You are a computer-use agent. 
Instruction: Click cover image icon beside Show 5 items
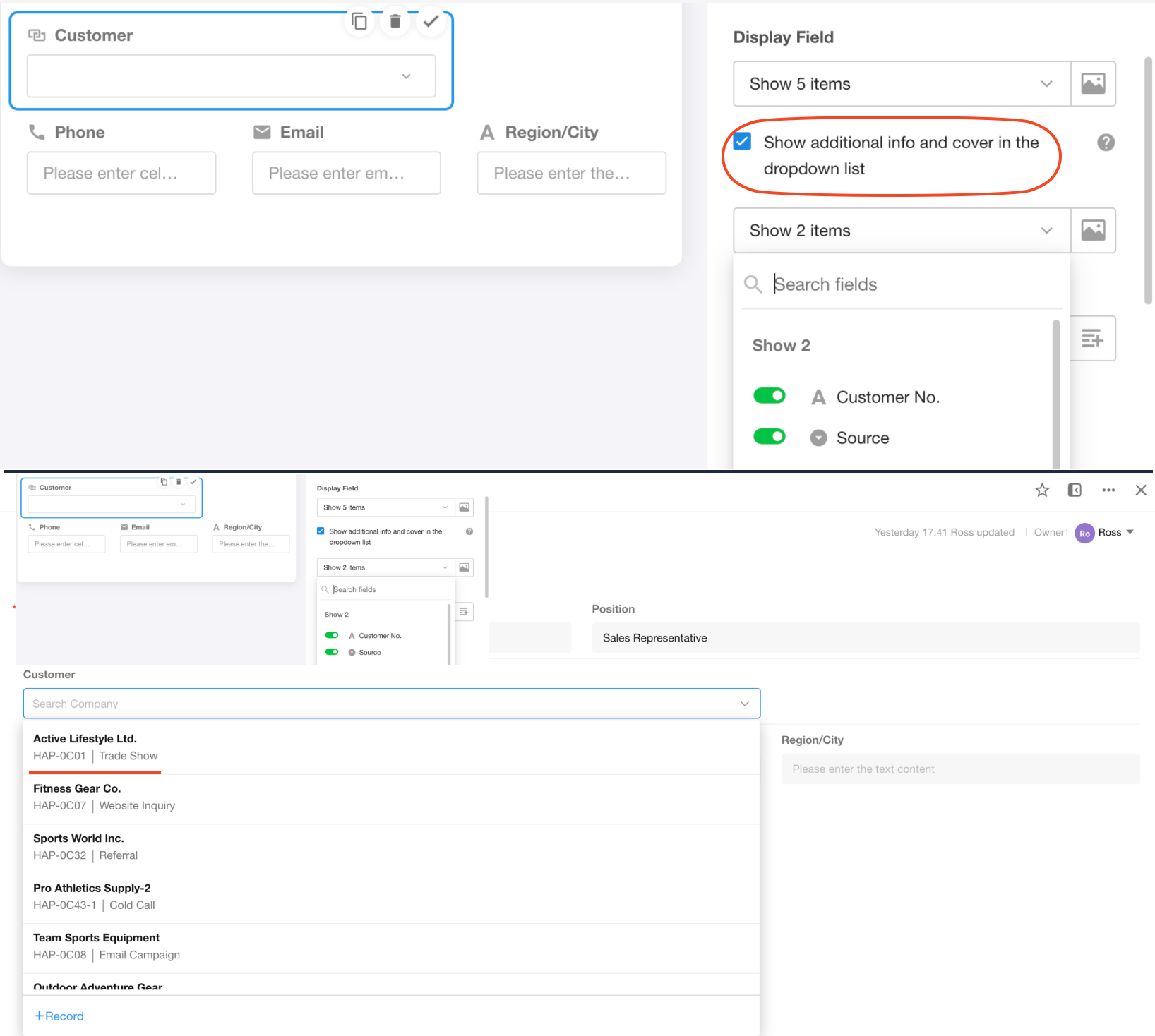tap(1093, 84)
